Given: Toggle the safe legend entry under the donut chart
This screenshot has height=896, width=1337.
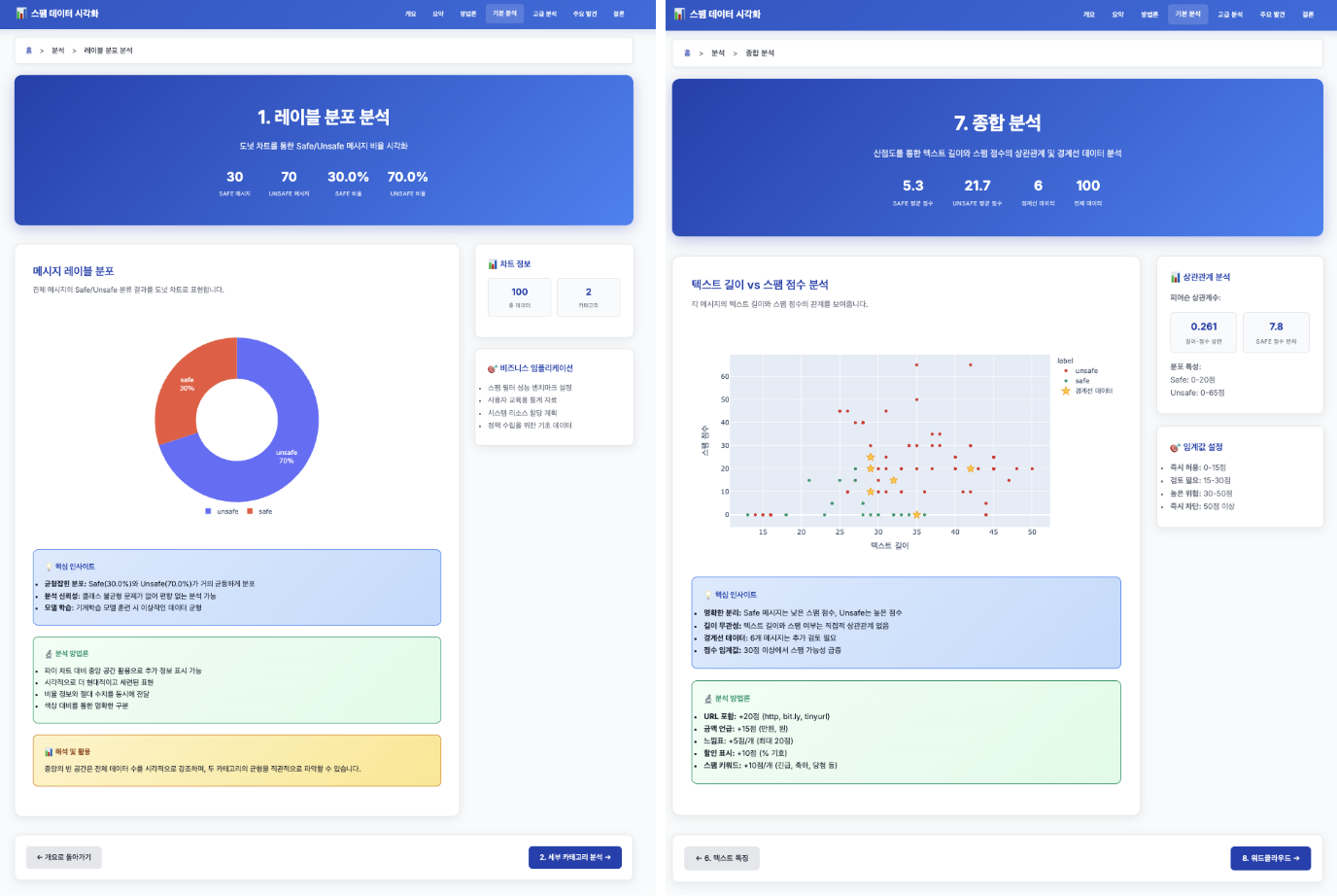Looking at the screenshot, I should pos(259,511).
